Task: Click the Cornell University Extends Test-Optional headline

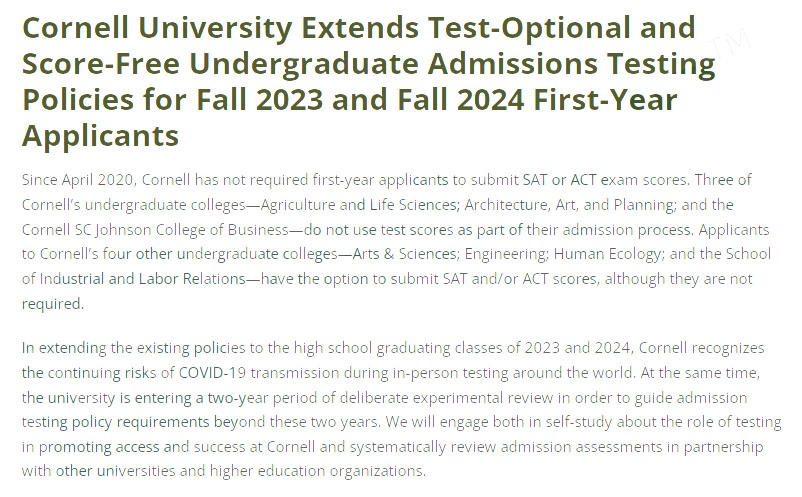Action: click(368, 81)
